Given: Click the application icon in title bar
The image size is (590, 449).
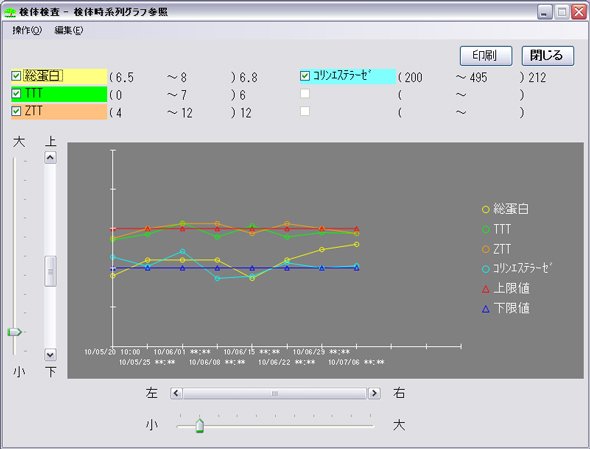Looking at the screenshot, I should pos(9,12).
